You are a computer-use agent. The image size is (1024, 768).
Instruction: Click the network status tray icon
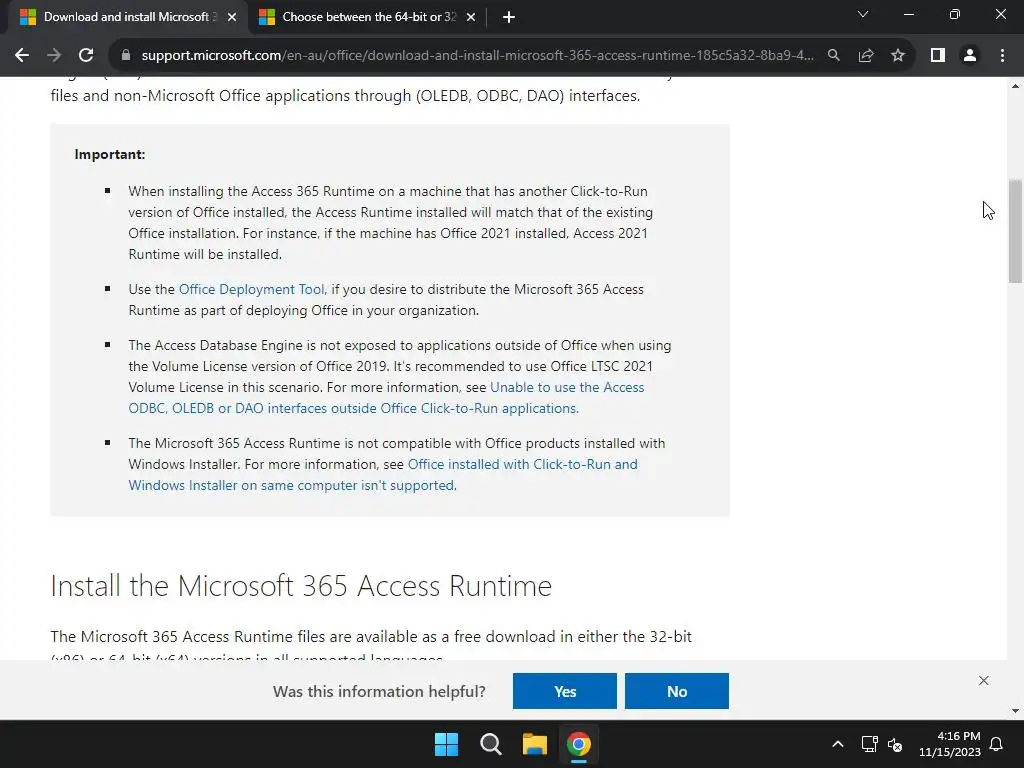tap(869, 744)
